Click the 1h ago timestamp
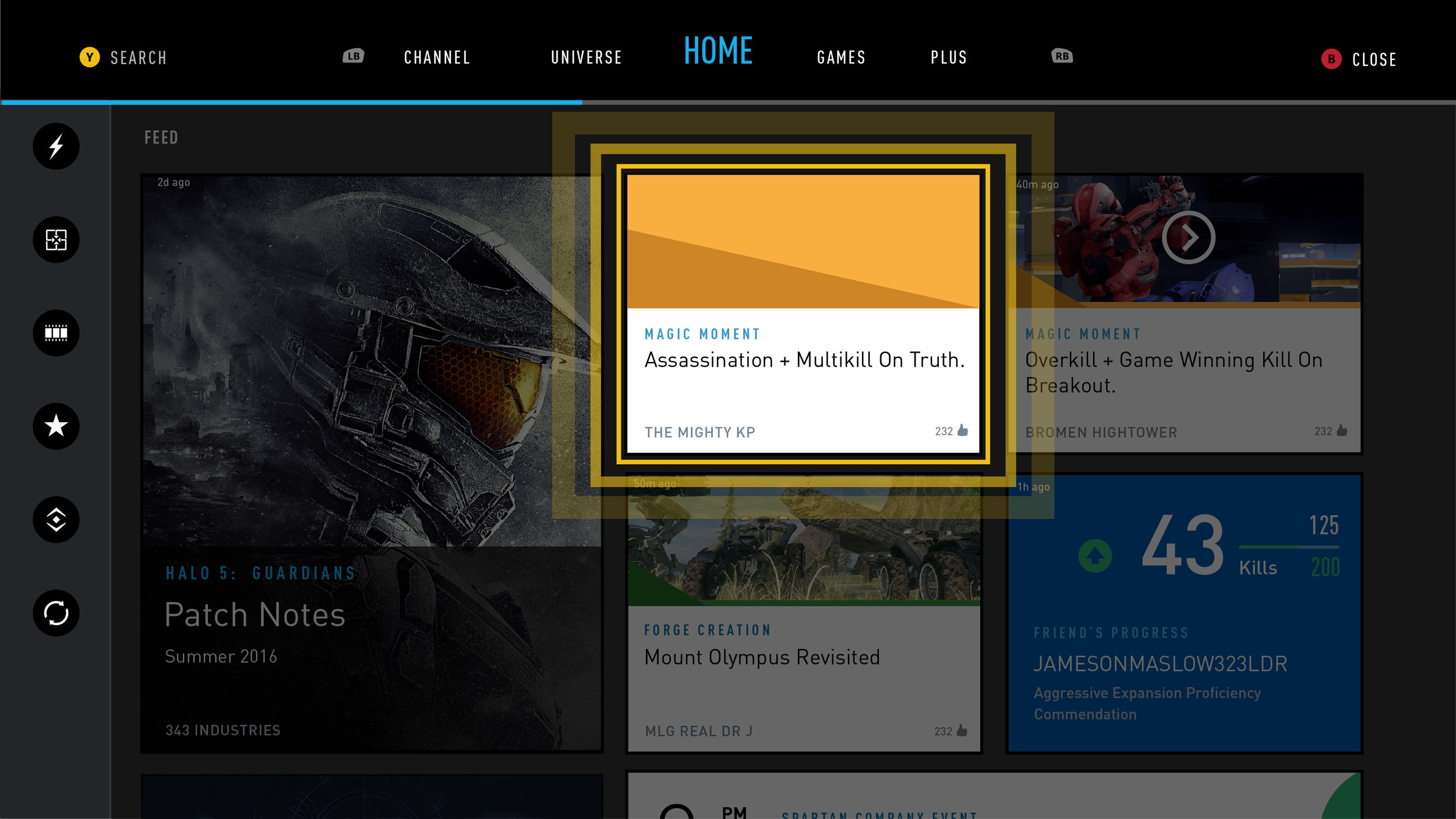This screenshot has width=1456, height=819. (1033, 487)
